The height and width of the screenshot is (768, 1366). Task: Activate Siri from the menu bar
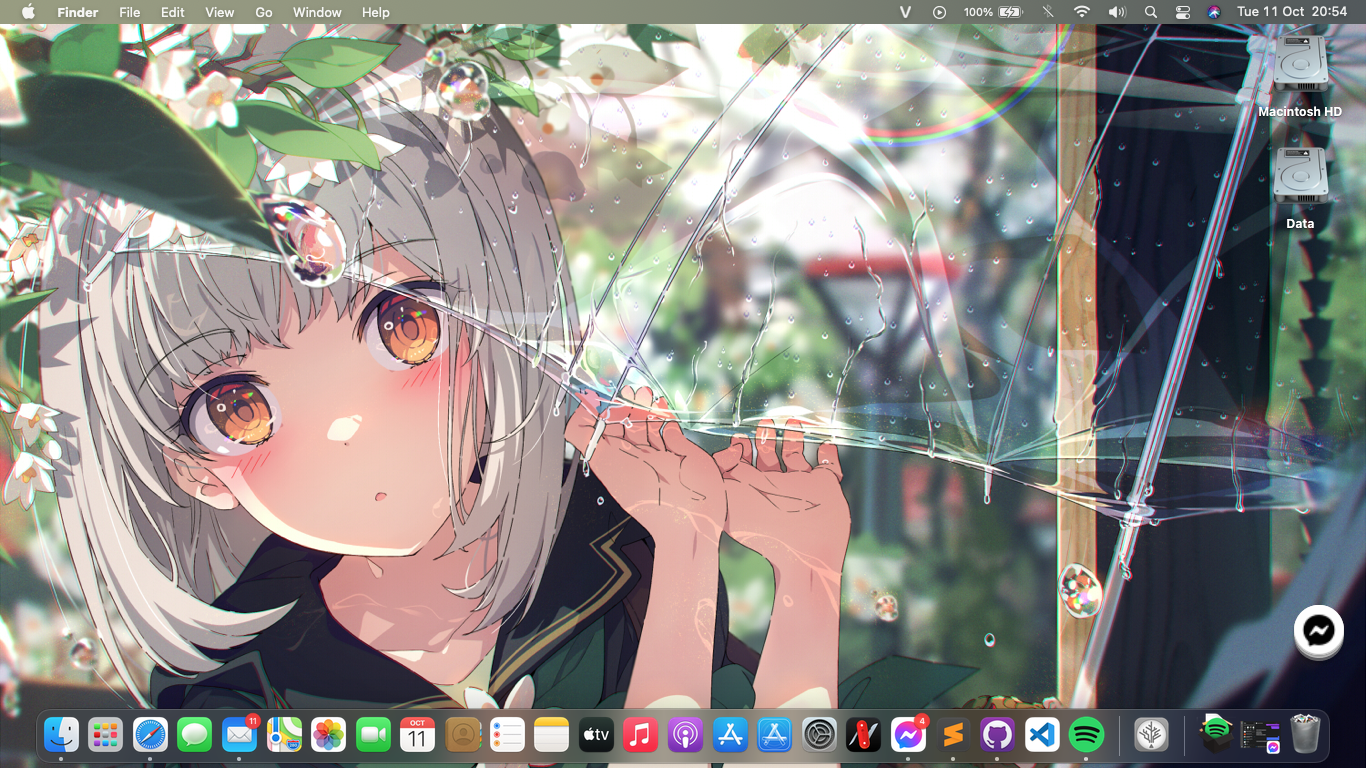pyautogui.click(x=1214, y=12)
